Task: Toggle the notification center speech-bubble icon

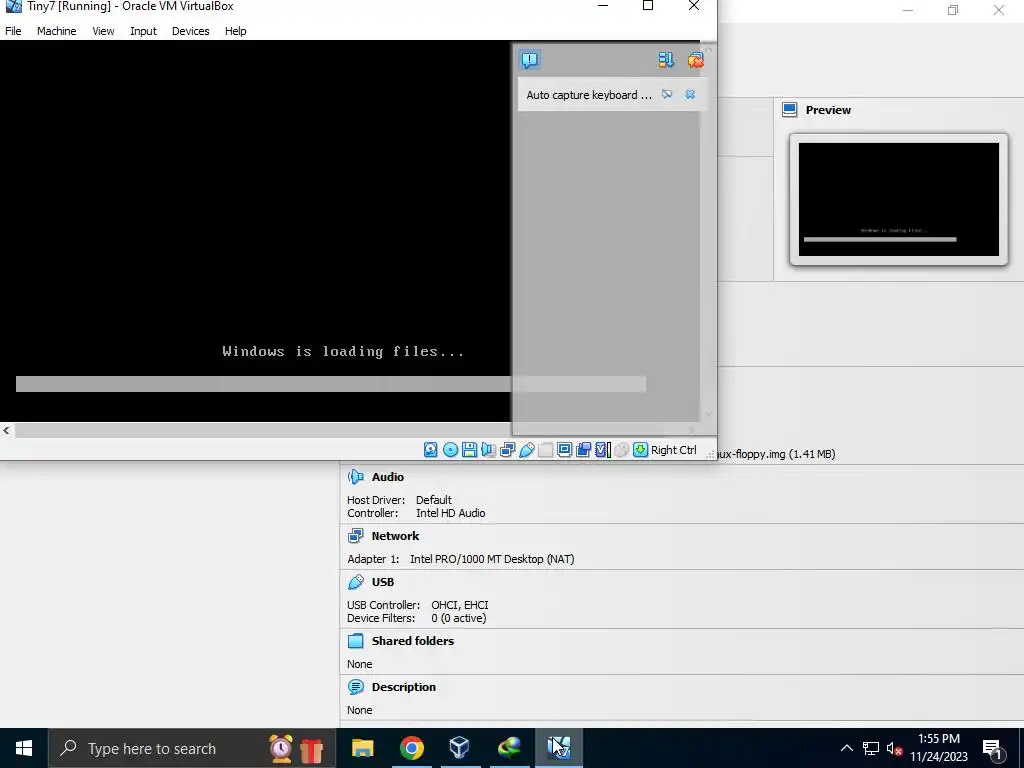Action: pos(530,60)
